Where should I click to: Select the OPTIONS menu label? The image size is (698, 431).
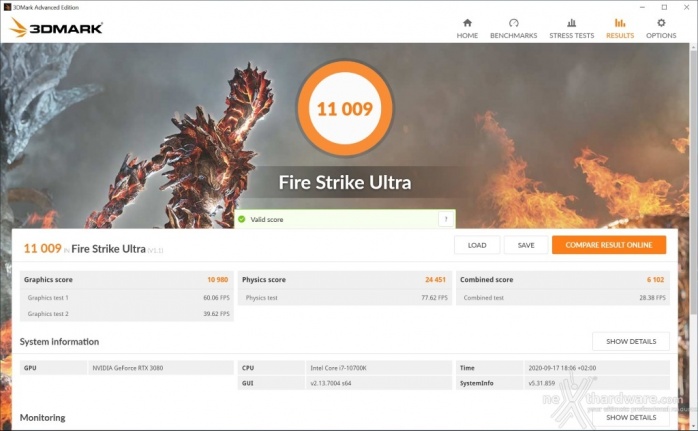(x=661, y=36)
